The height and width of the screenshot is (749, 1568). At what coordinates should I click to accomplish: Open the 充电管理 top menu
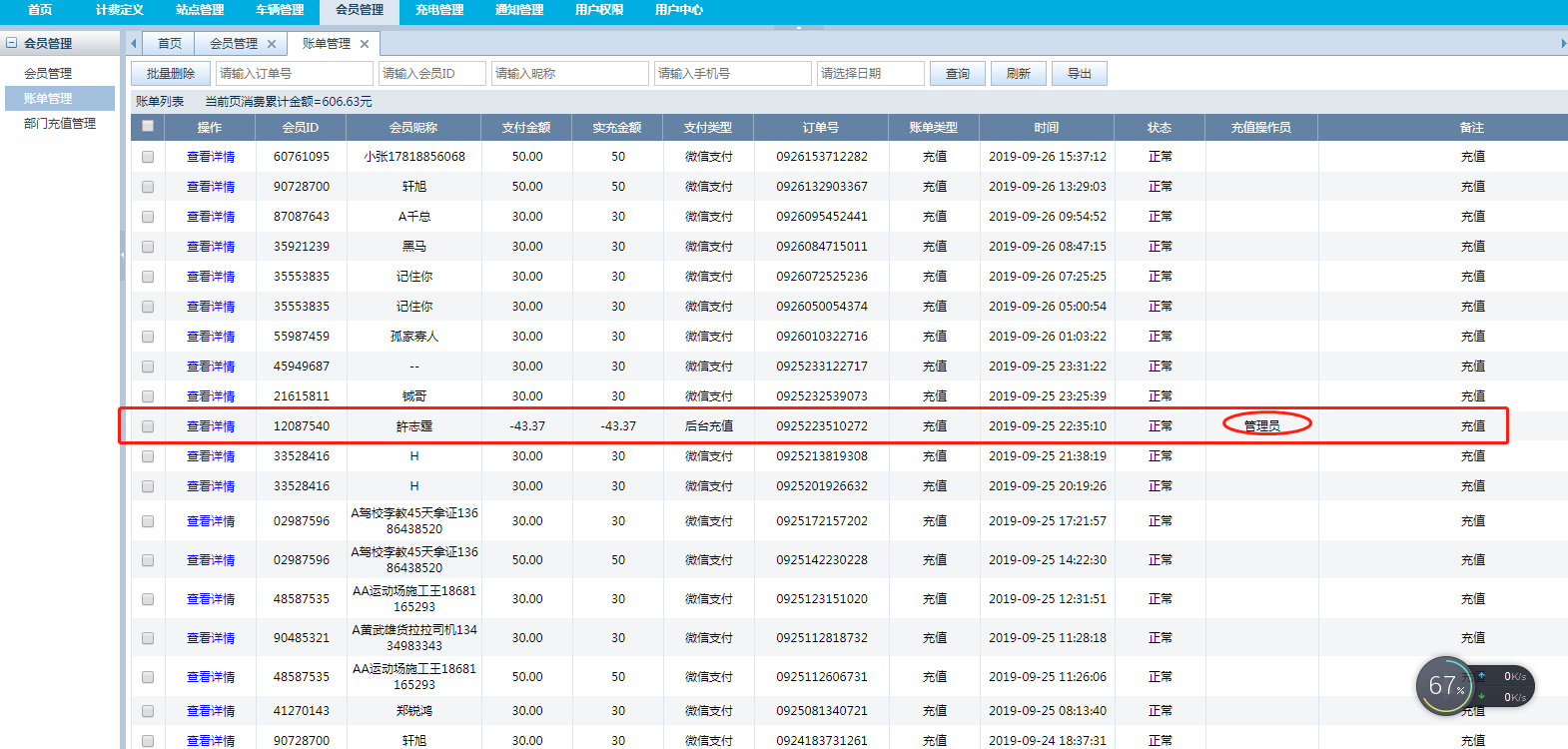[x=439, y=10]
